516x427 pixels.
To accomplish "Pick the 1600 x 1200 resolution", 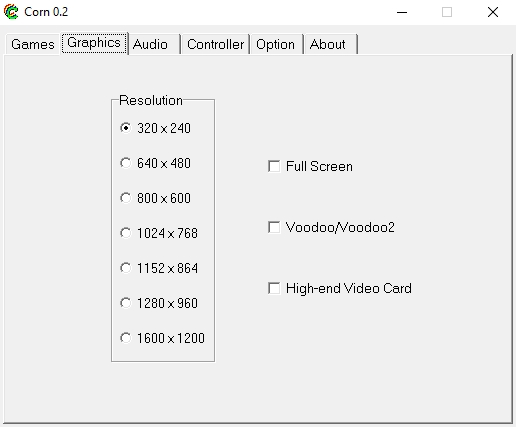I will click(162, 338).
